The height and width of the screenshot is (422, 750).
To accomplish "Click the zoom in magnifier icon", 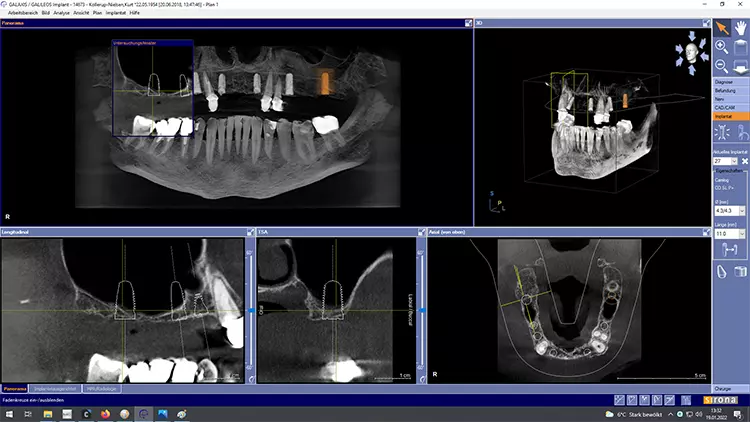I will (x=722, y=47).
